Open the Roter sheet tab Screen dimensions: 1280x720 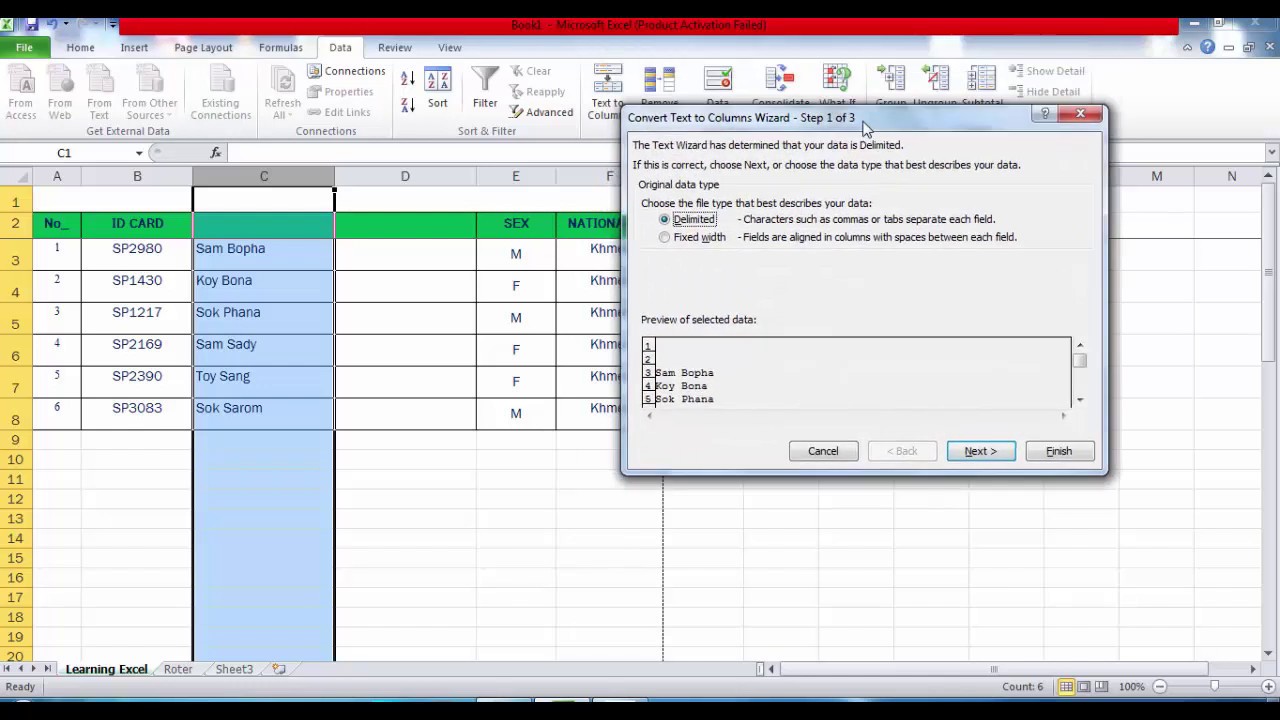178,669
